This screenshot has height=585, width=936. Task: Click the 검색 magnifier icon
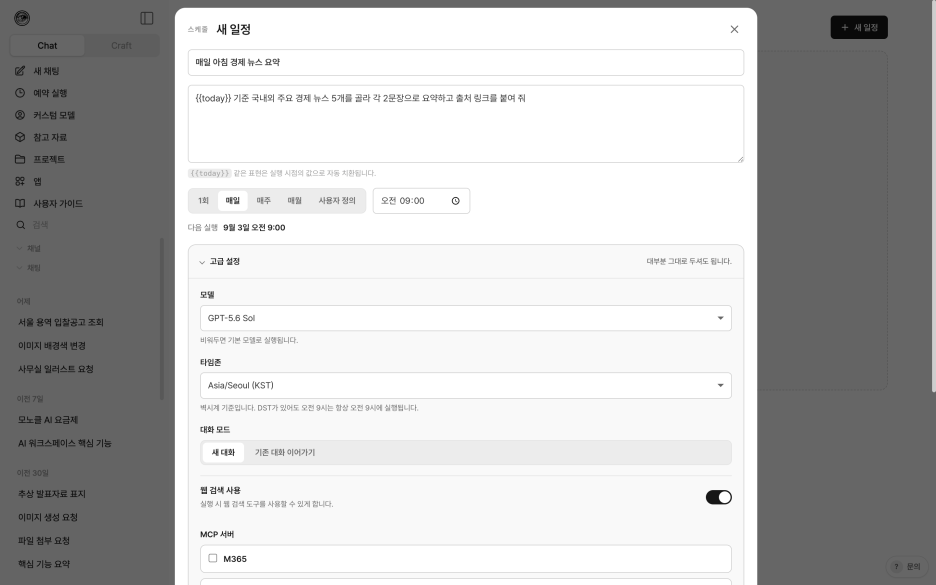click(20, 225)
